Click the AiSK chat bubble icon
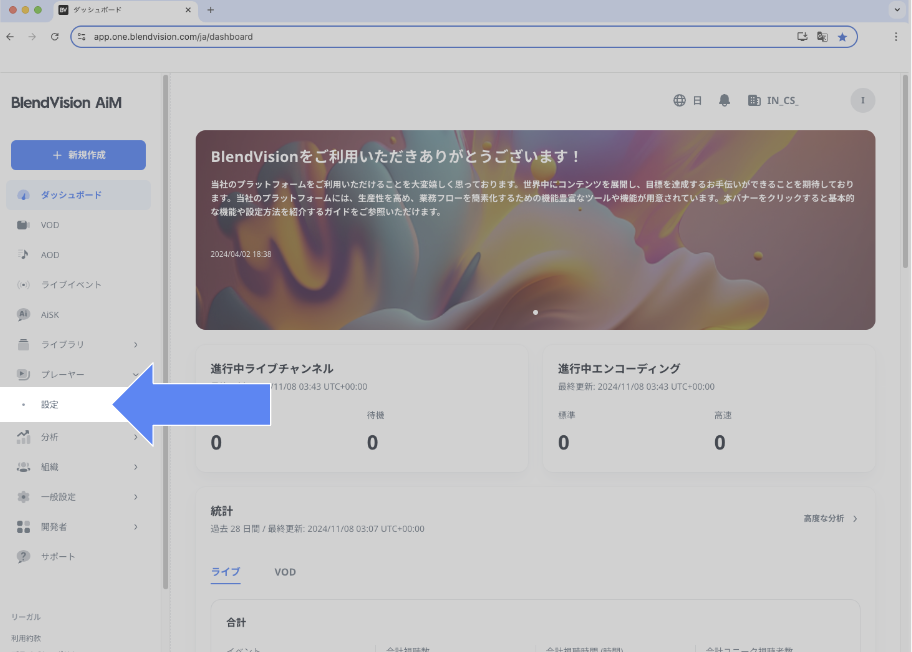Screen dimensions: 912x652 click(23, 315)
